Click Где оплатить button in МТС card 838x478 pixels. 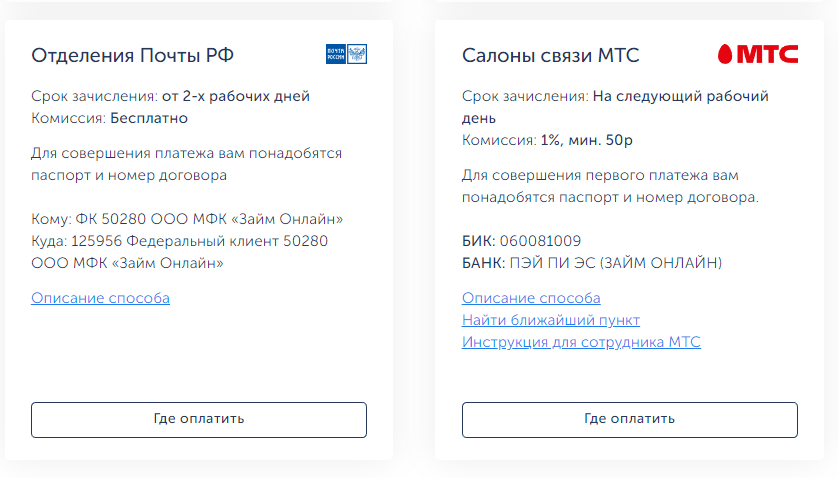pos(630,420)
